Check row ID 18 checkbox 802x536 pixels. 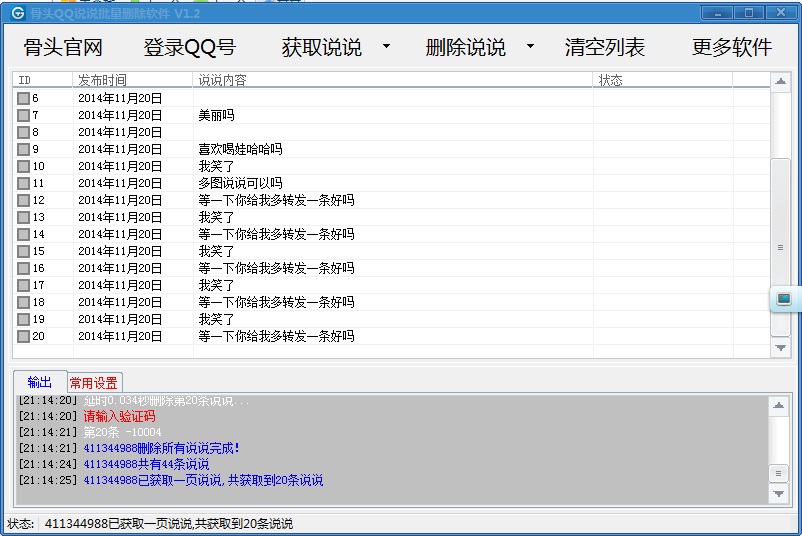coord(24,302)
